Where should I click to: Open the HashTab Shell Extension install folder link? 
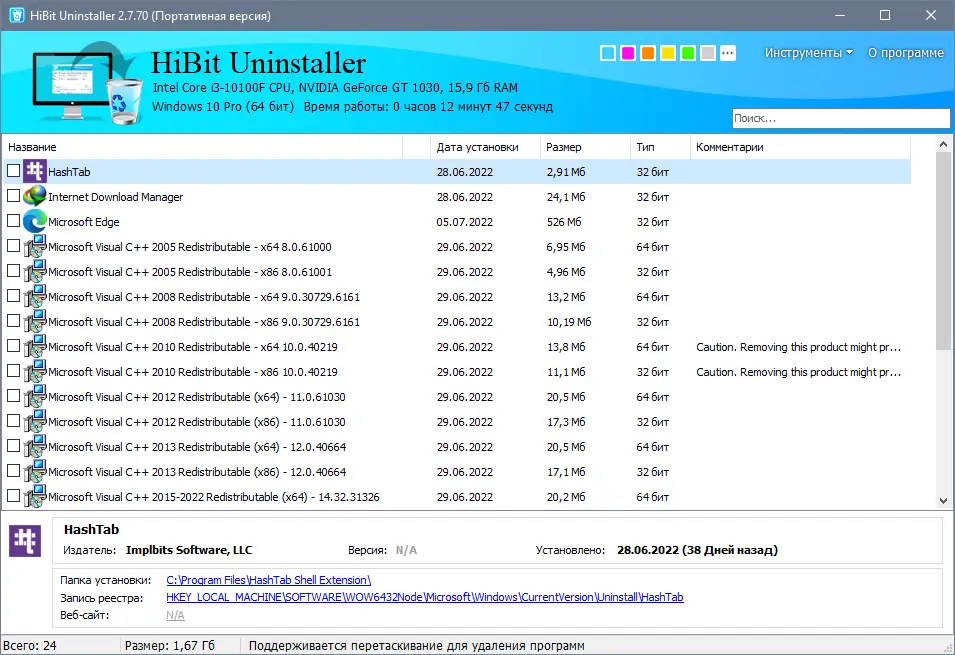[269, 580]
